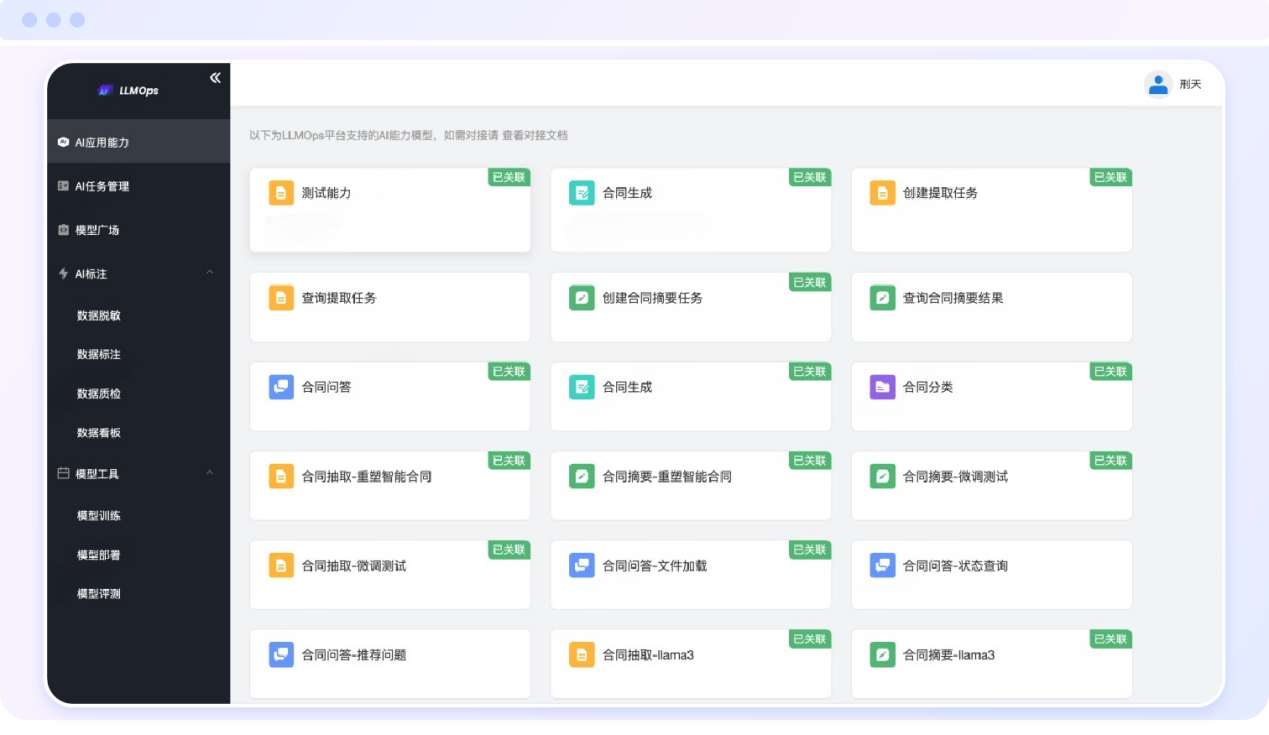Viewport: 1269px width, 735px height.
Task: Open the 模型广场 section
Action: click(96, 229)
